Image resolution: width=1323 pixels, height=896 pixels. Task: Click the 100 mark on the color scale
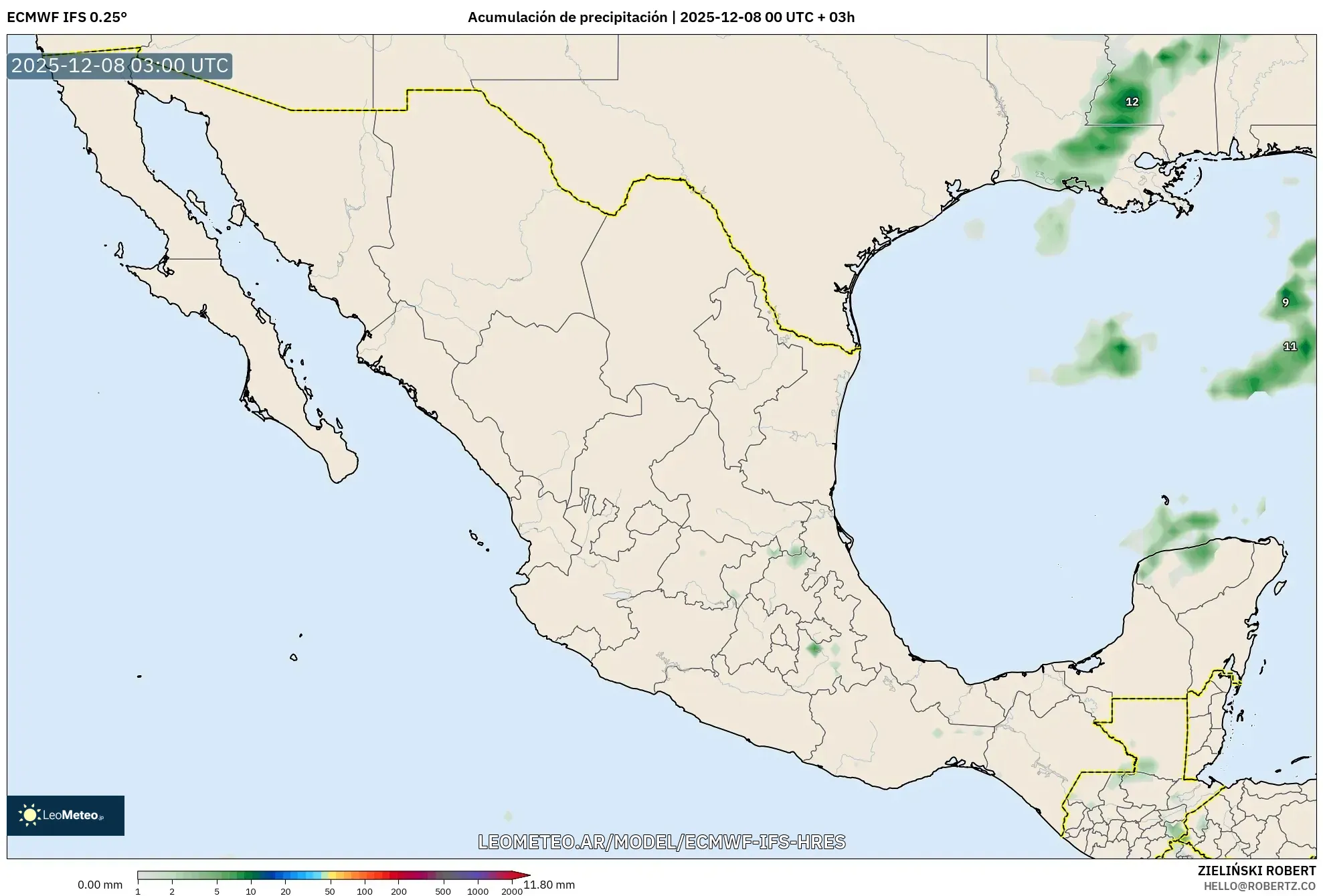tap(365, 891)
